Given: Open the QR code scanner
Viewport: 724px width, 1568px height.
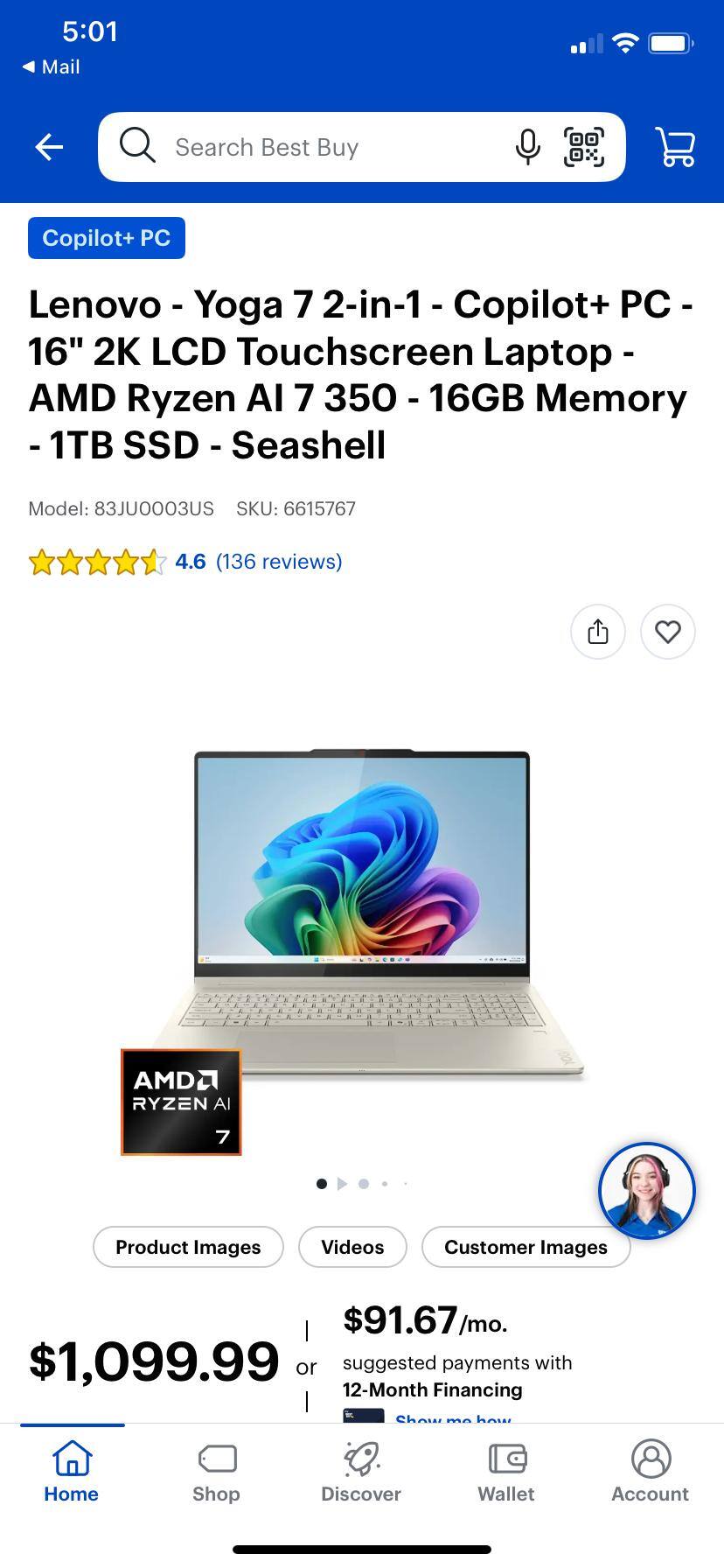Looking at the screenshot, I should [584, 147].
